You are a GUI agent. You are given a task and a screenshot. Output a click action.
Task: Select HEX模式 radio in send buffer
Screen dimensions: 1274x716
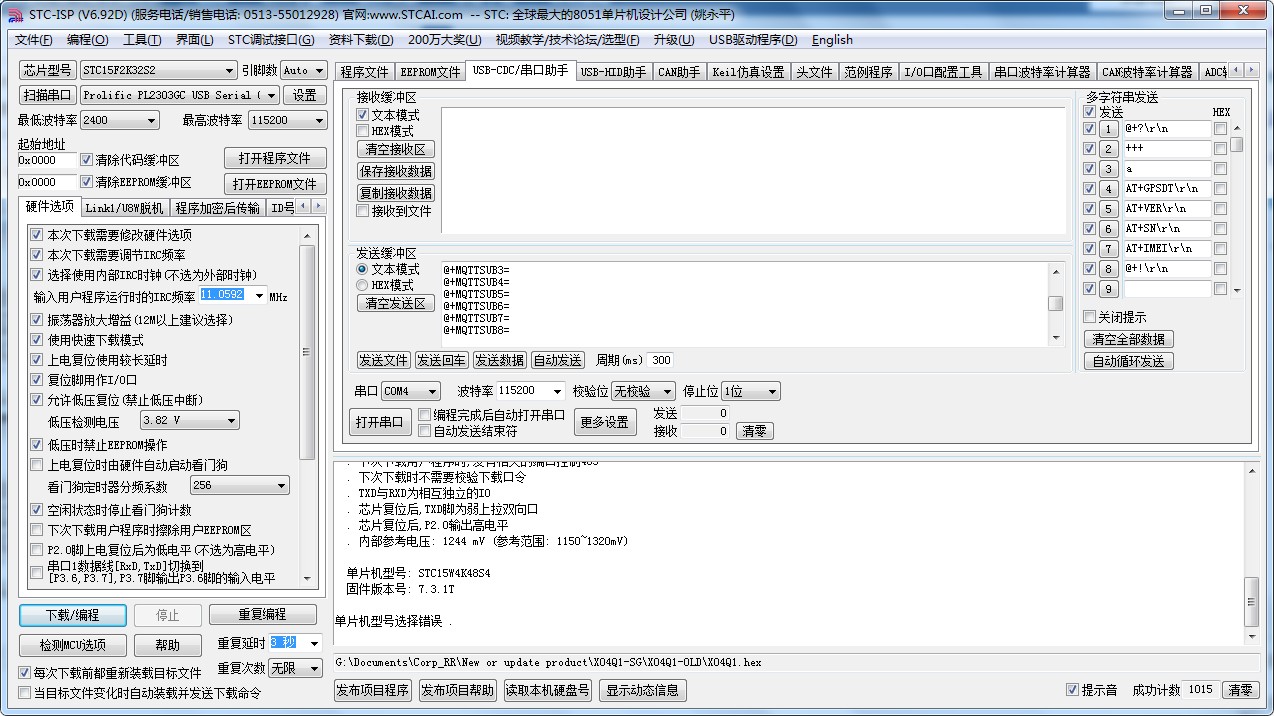pyautogui.click(x=363, y=285)
